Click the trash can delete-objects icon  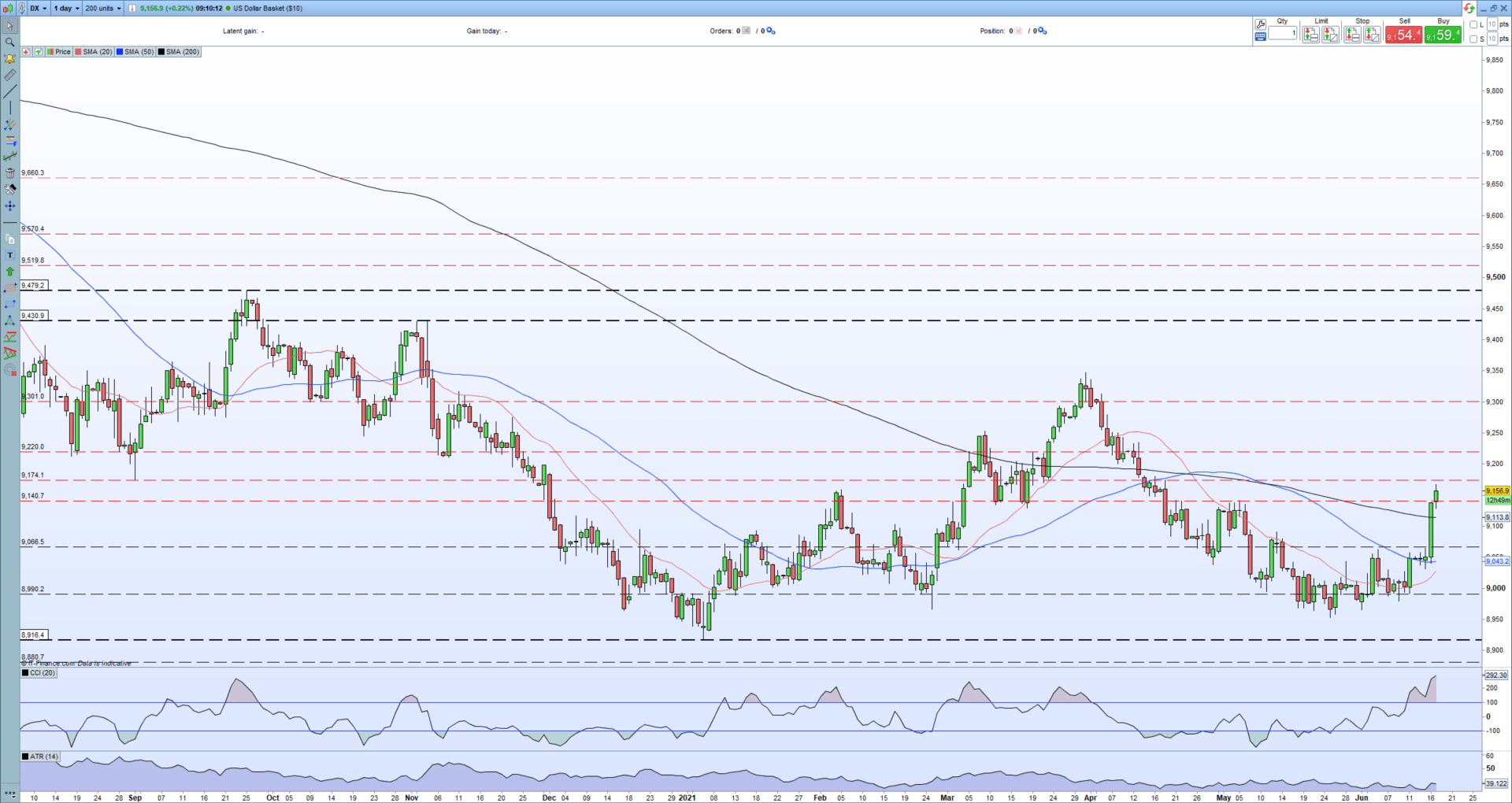click(9, 173)
